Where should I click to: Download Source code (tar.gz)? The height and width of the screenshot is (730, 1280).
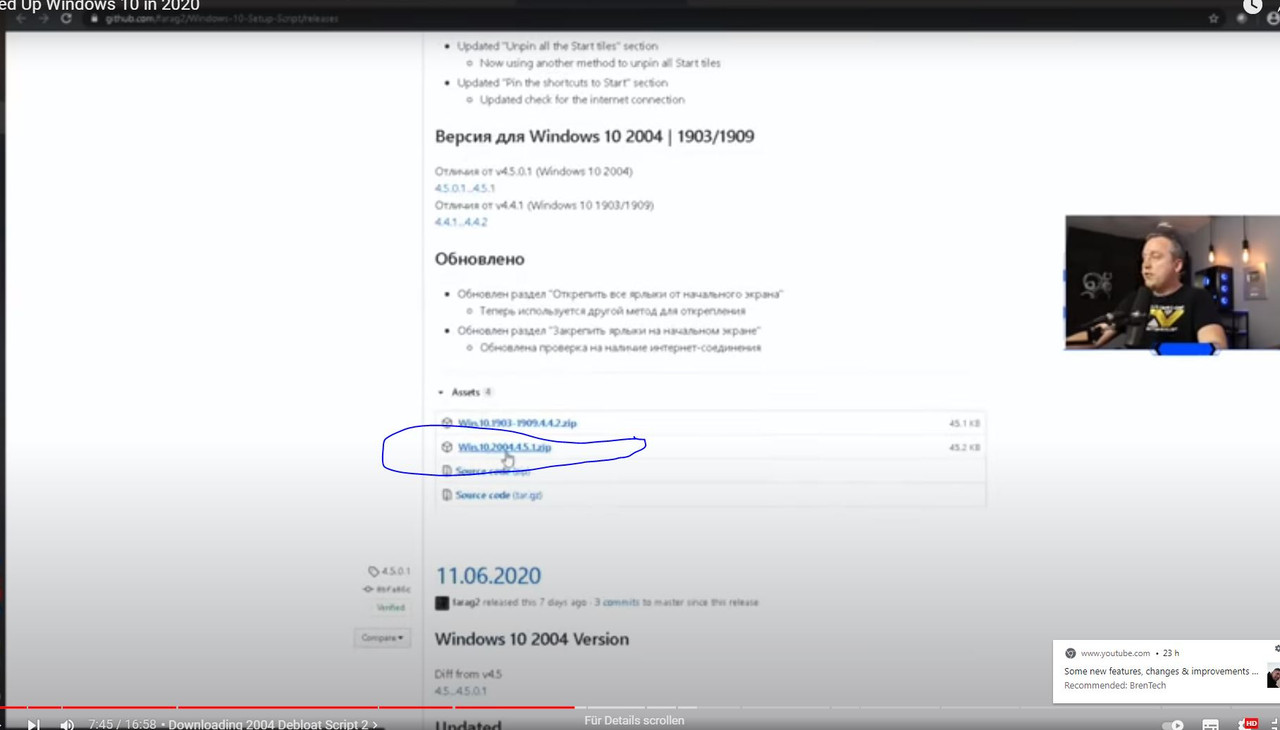(x=499, y=495)
